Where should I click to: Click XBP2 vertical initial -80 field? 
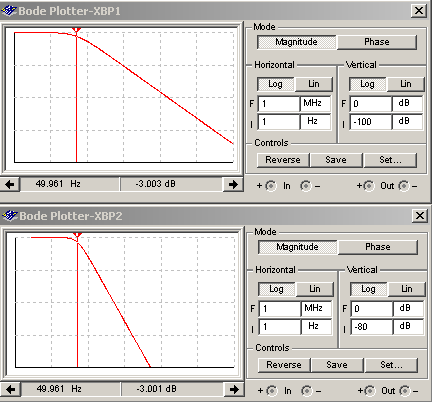tap(372, 327)
